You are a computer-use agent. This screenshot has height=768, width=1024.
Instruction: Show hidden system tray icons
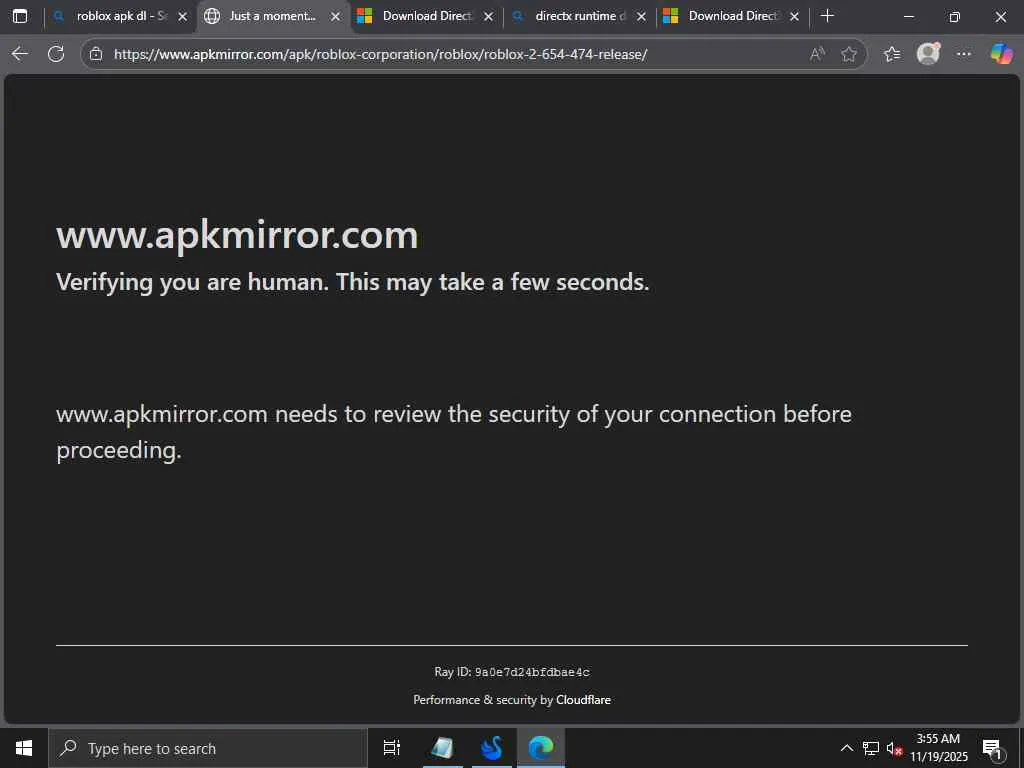click(x=846, y=748)
